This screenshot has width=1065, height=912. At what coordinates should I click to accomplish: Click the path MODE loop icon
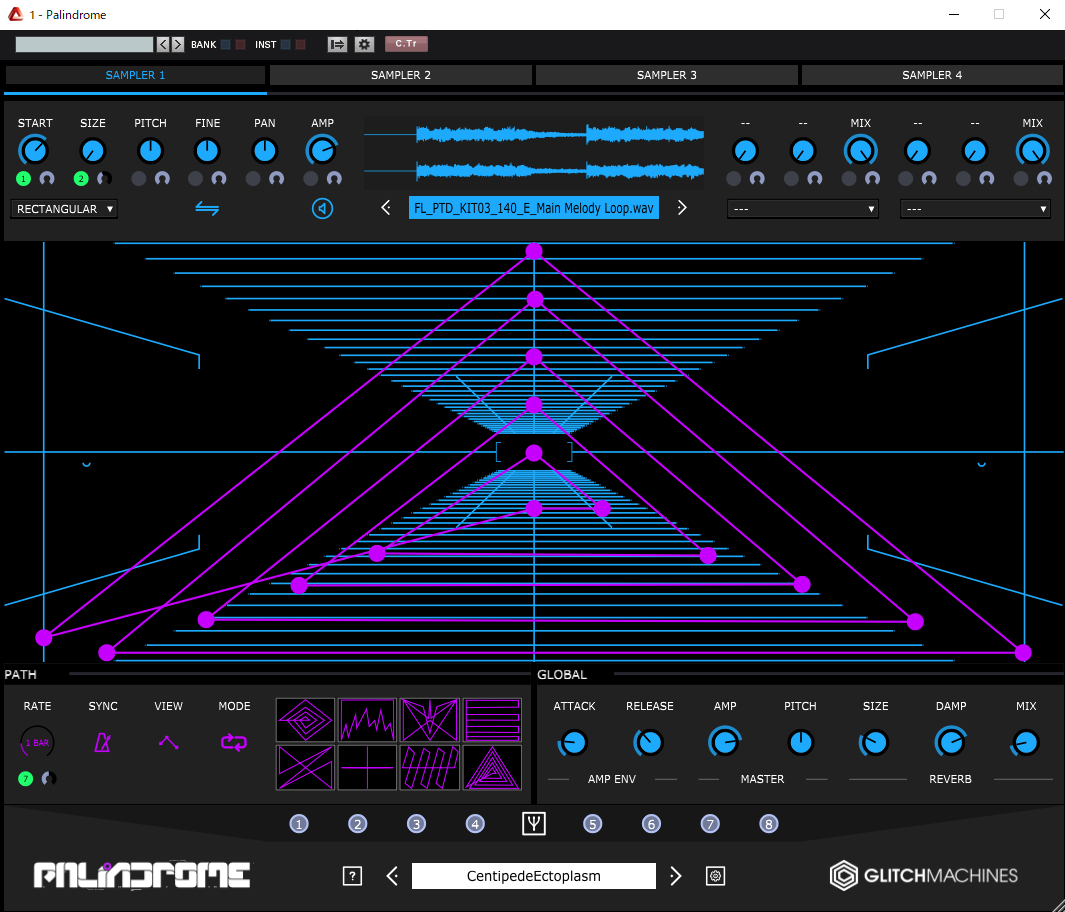[x=234, y=742]
